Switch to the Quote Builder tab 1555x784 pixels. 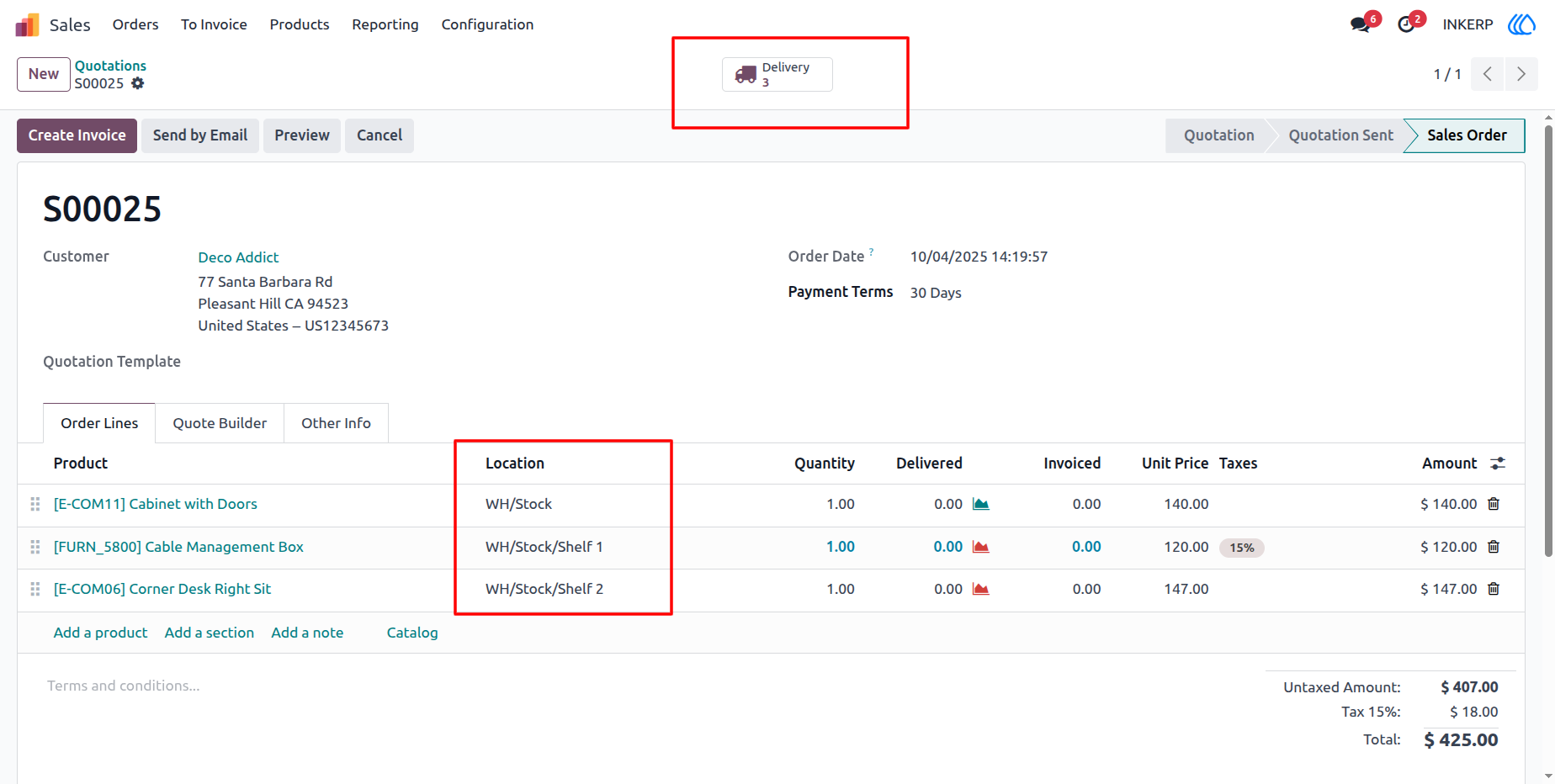[220, 423]
